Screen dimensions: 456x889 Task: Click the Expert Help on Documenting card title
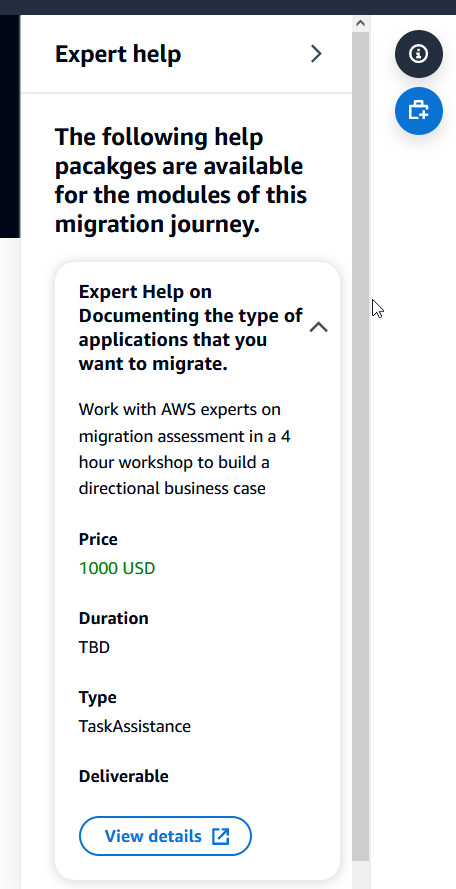point(191,328)
